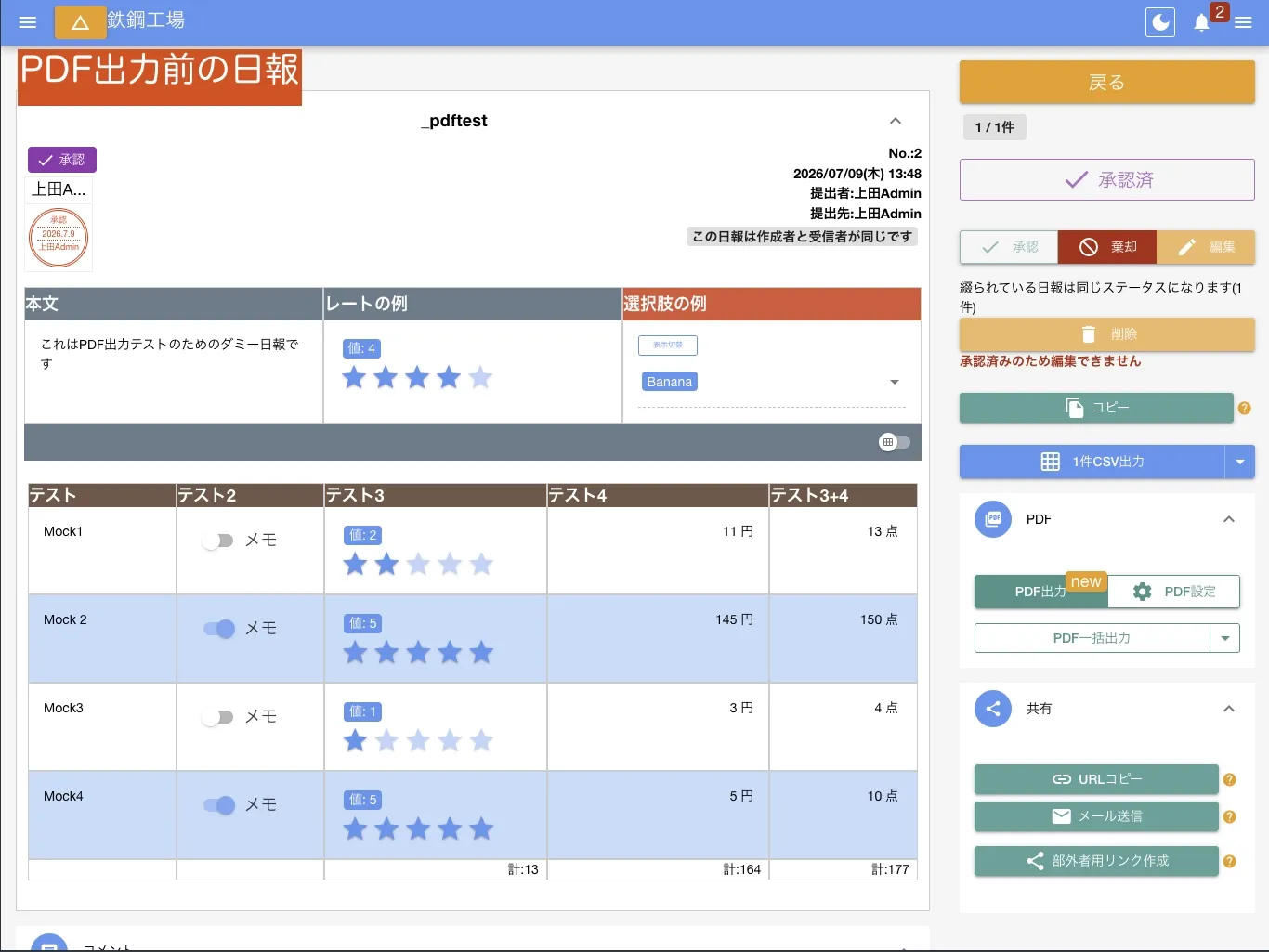Click the メール送信 envelope button
The height and width of the screenshot is (952, 1269).
coord(1096,816)
